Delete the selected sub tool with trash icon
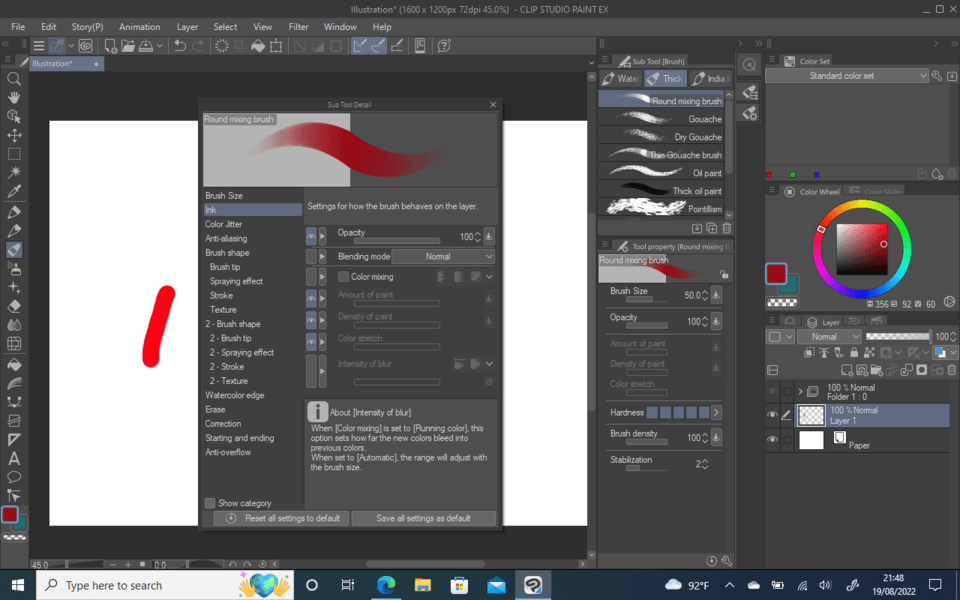This screenshot has height=600, width=960. 727,228
